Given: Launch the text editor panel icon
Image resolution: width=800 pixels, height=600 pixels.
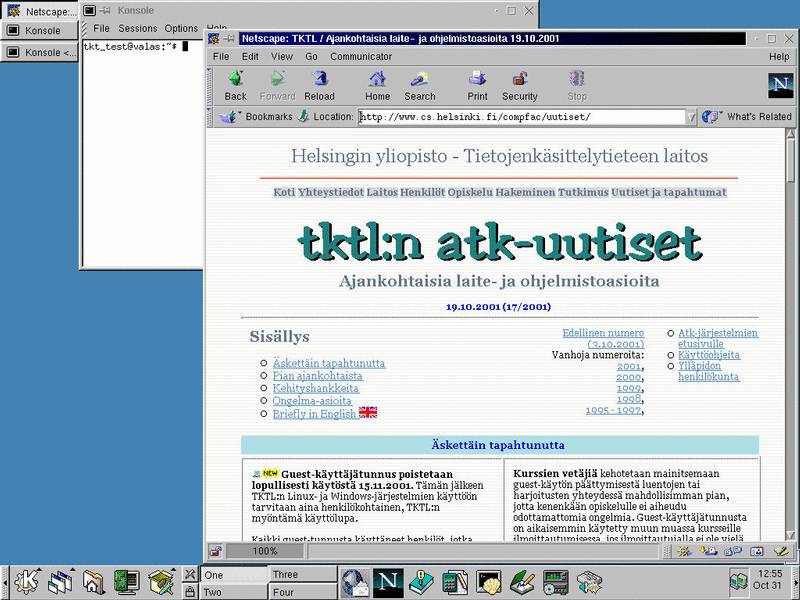Looking at the screenshot, I should point(522,582).
